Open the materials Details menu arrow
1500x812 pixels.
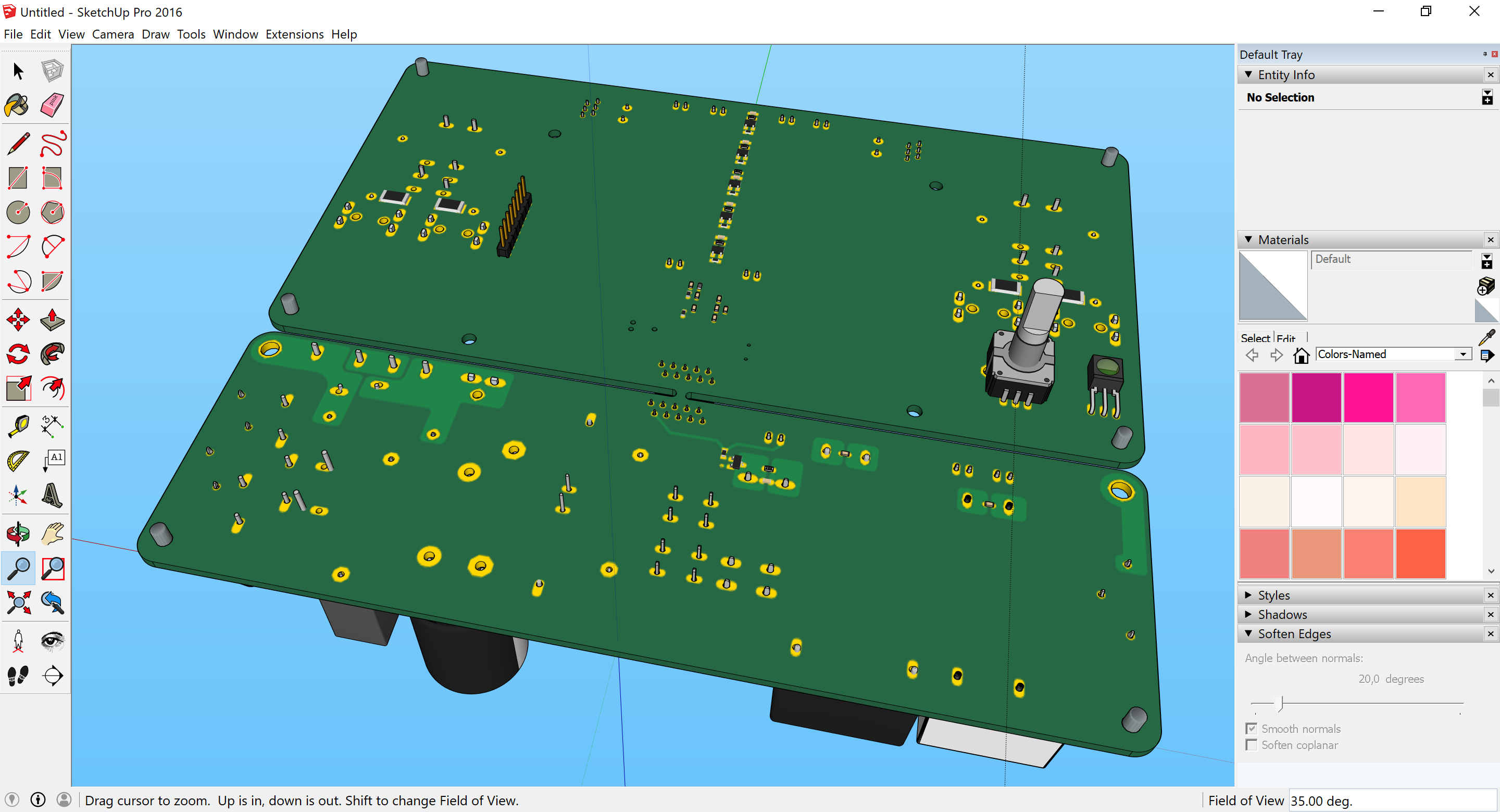click(x=1487, y=355)
